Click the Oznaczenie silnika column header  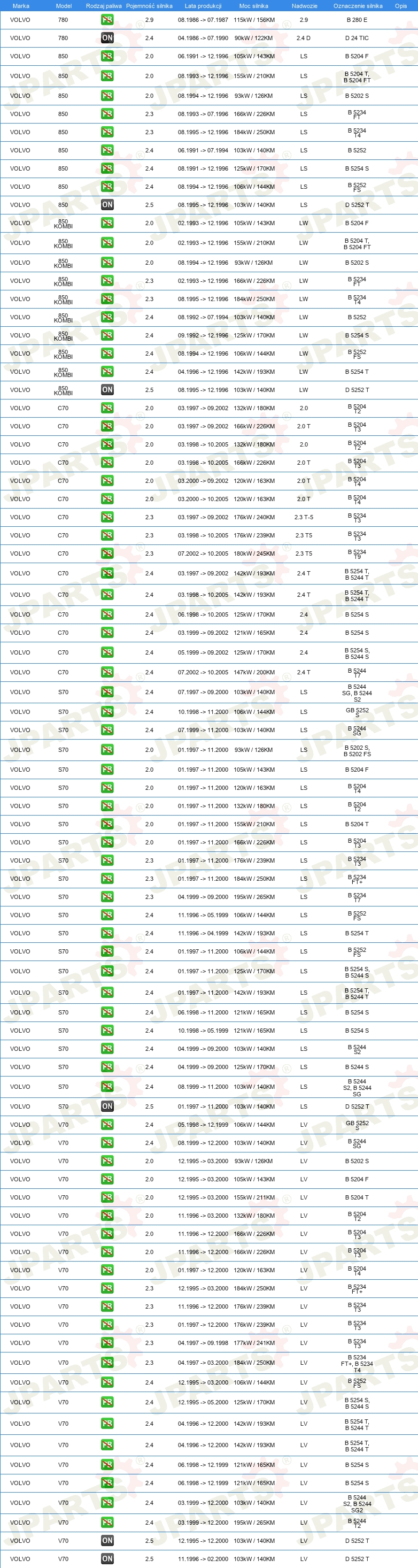[358, 5]
